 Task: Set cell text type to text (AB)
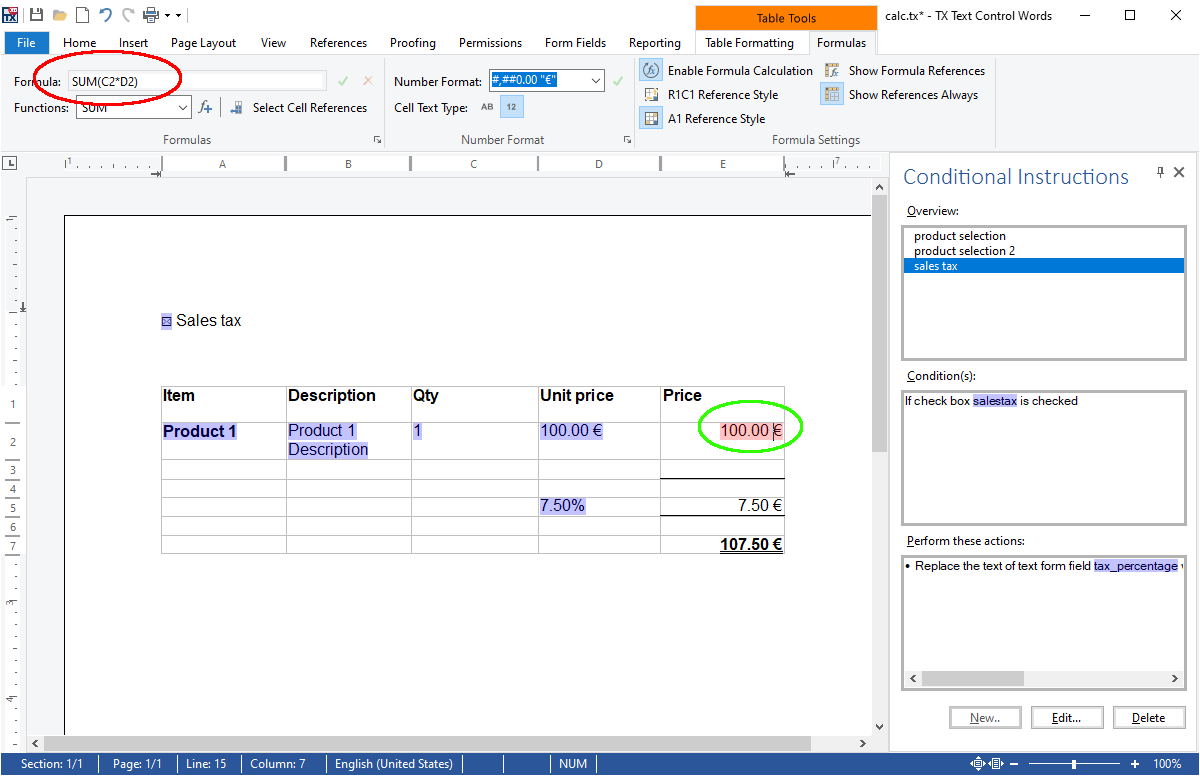tap(487, 107)
